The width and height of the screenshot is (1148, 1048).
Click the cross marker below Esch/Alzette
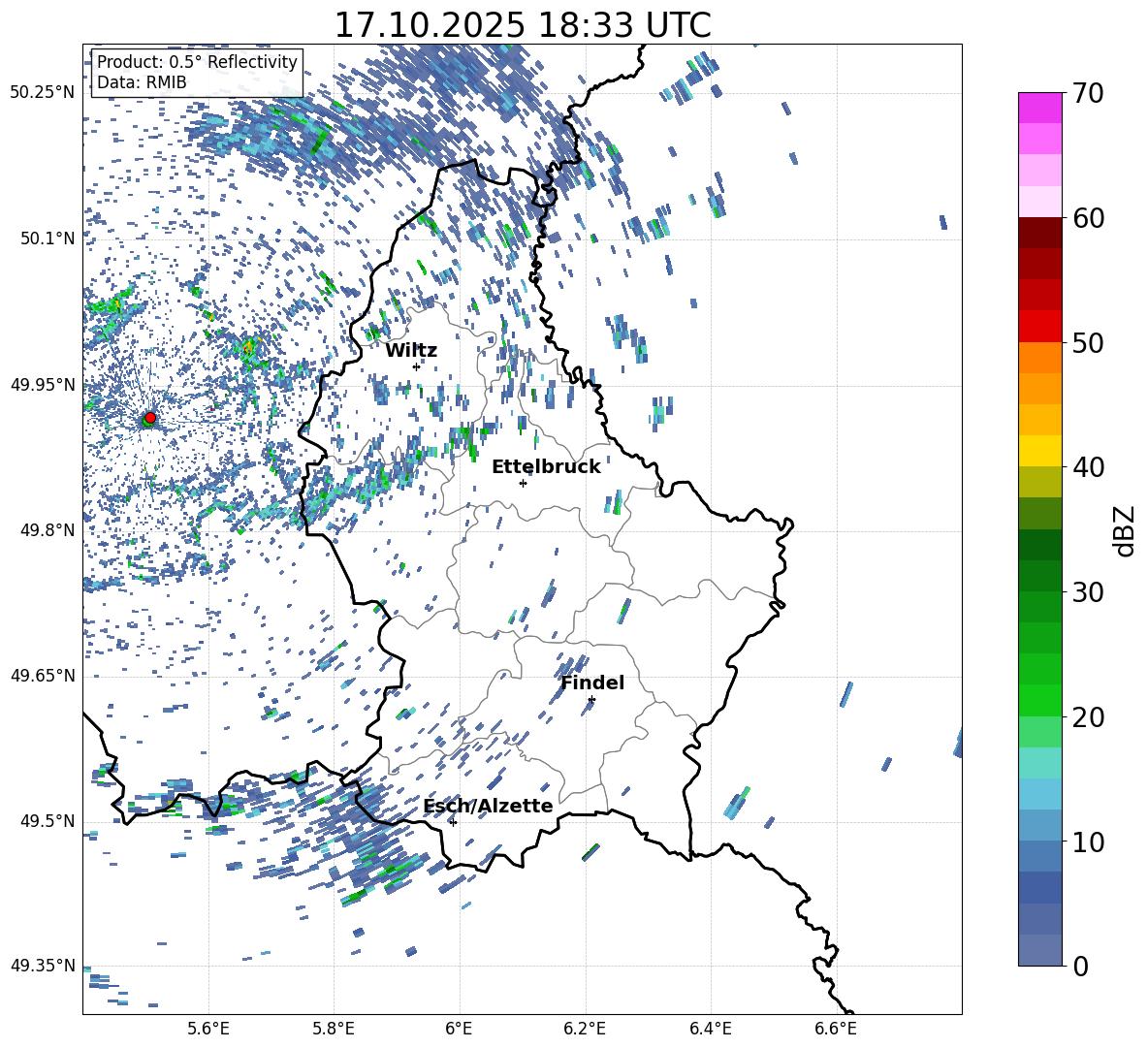tap(453, 822)
